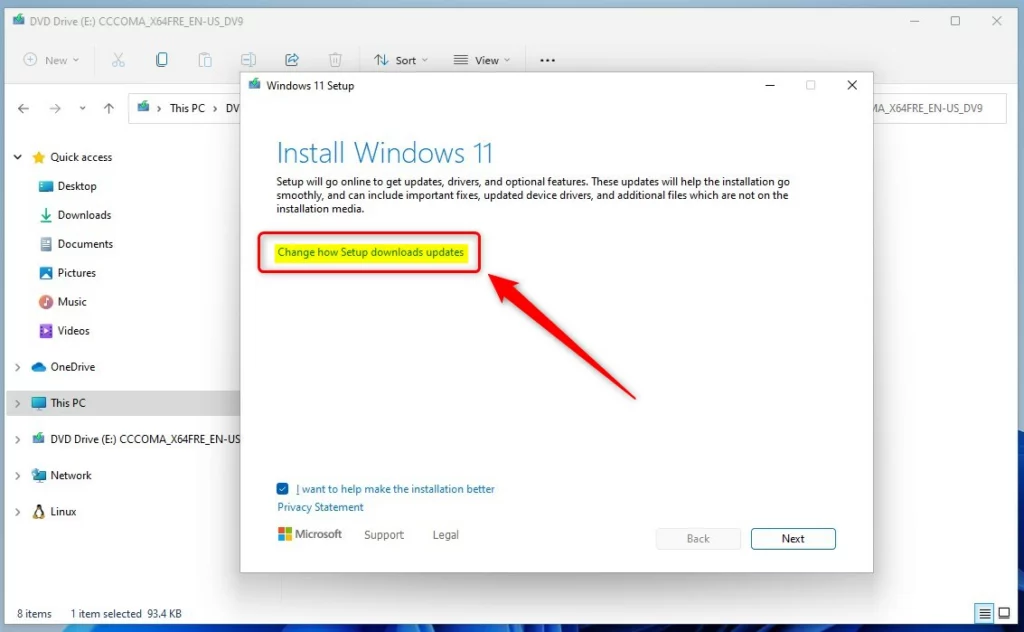This screenshot has width=1024, height=632.
Task: Click '1 item selected 93.4 KB' status text
Action: point(126,614)
